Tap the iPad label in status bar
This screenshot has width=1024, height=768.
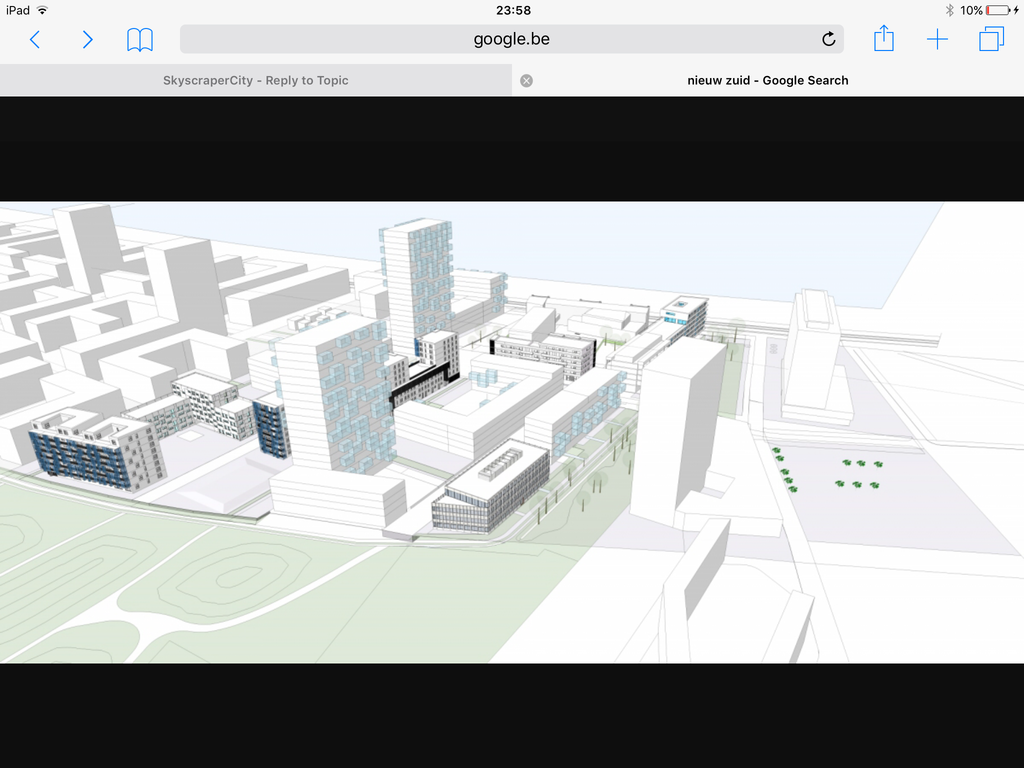pos(17,10)
